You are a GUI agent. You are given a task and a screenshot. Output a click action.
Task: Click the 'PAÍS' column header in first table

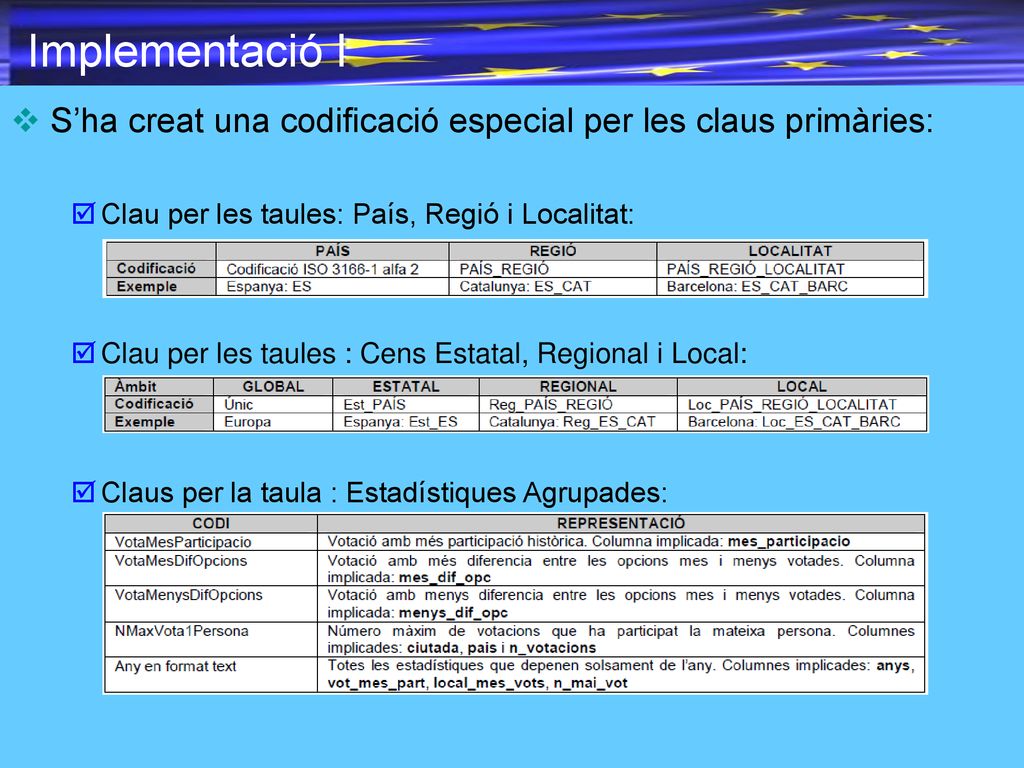pos(332,251)
